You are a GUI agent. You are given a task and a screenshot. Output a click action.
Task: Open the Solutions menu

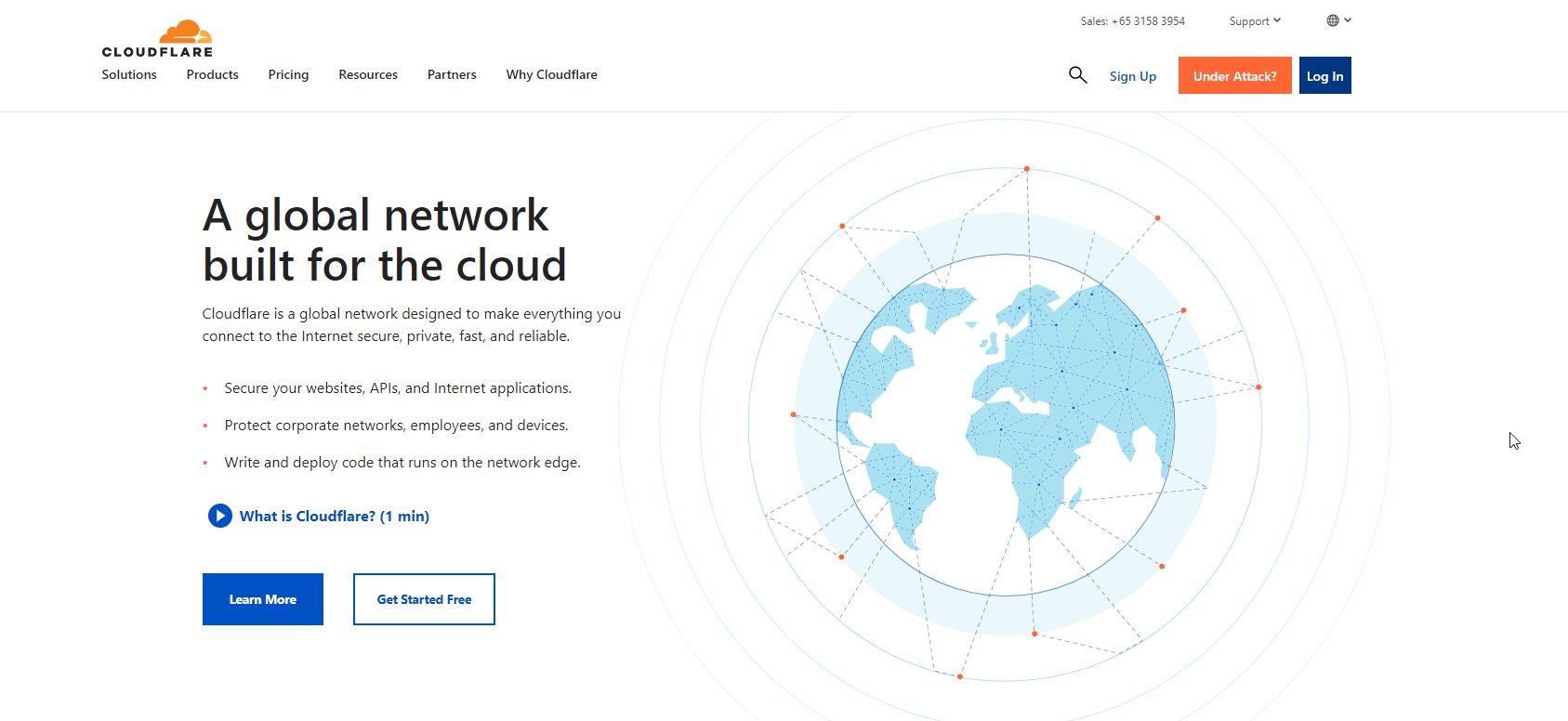pyautogui.click(x=129, y=74)
